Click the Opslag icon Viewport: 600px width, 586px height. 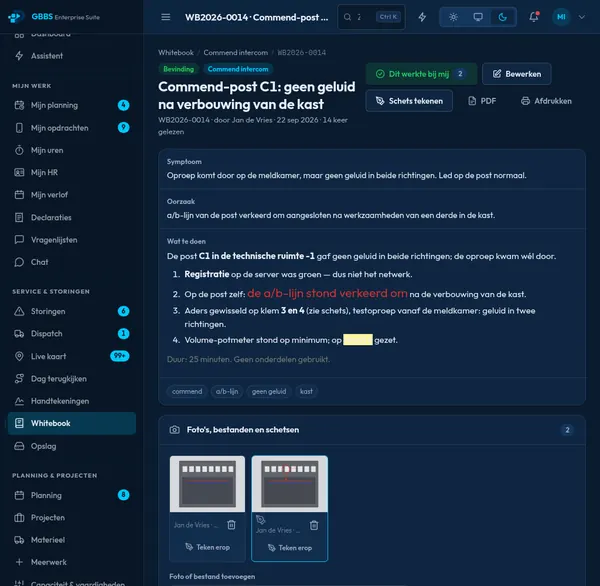tap(19, 446)
